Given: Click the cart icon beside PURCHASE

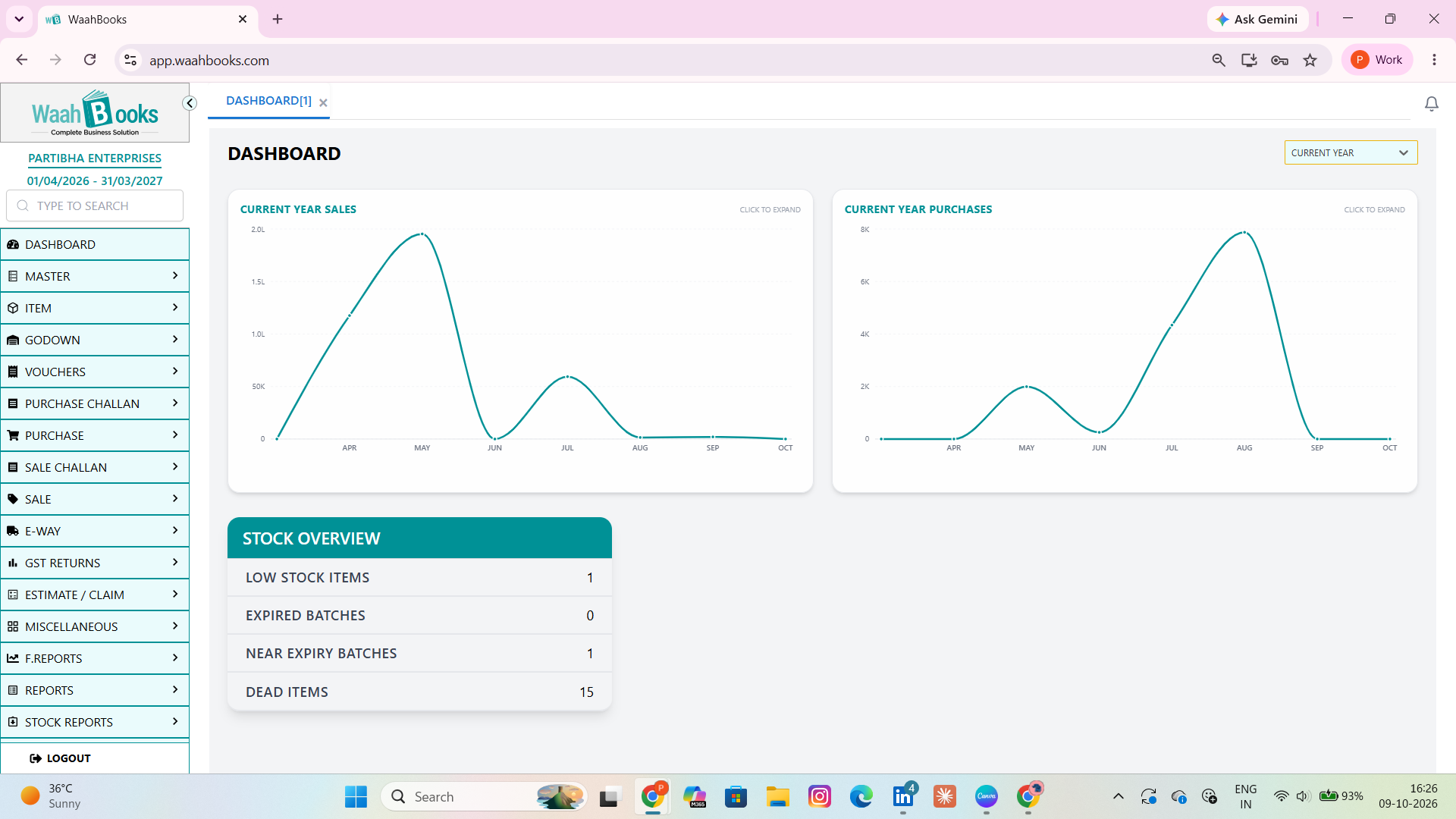Looking at the screenshot, I should 13,435.
